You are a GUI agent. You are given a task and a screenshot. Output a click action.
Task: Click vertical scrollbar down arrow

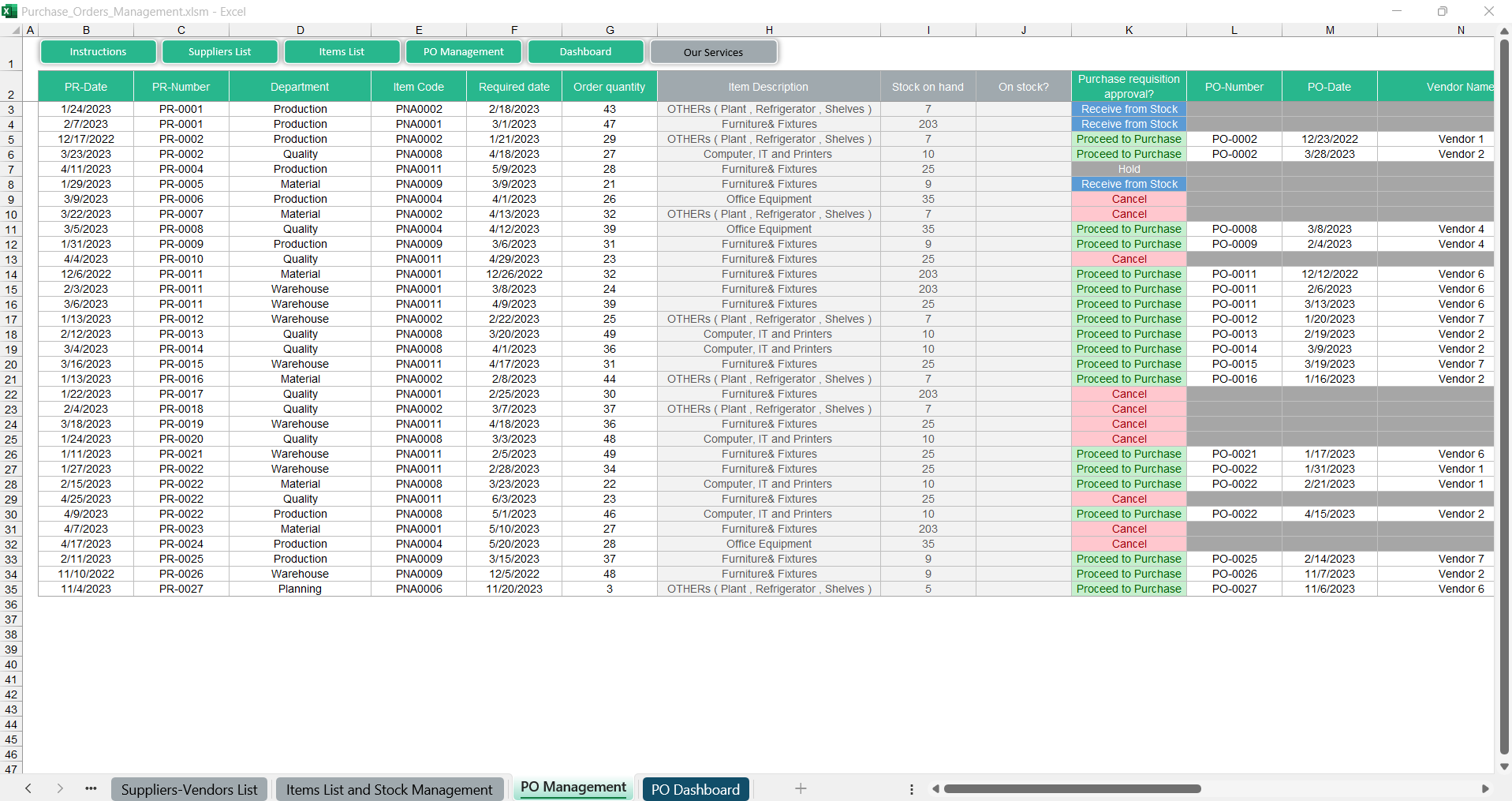1504,766
